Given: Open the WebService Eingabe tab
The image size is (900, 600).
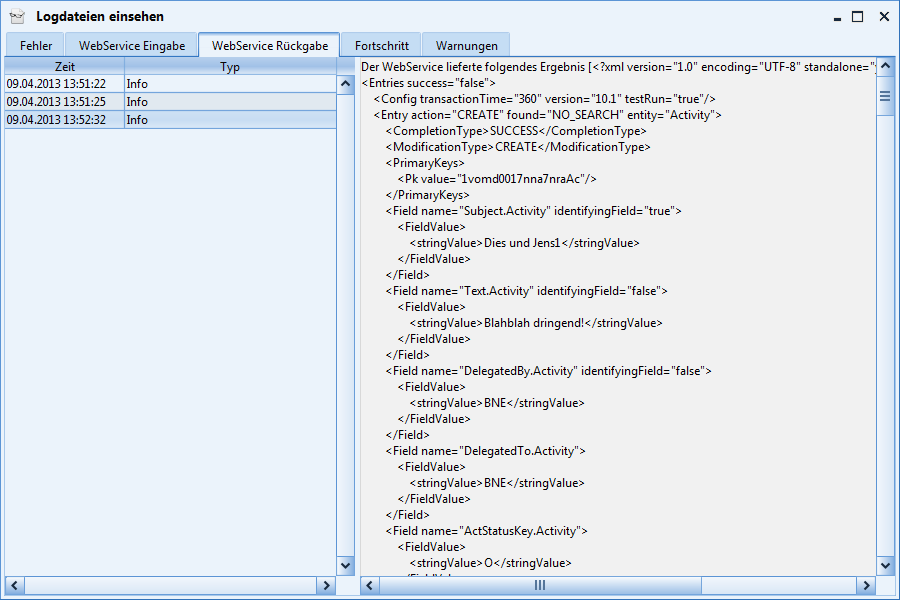Looking at the screenshot, I should point(132,45).
